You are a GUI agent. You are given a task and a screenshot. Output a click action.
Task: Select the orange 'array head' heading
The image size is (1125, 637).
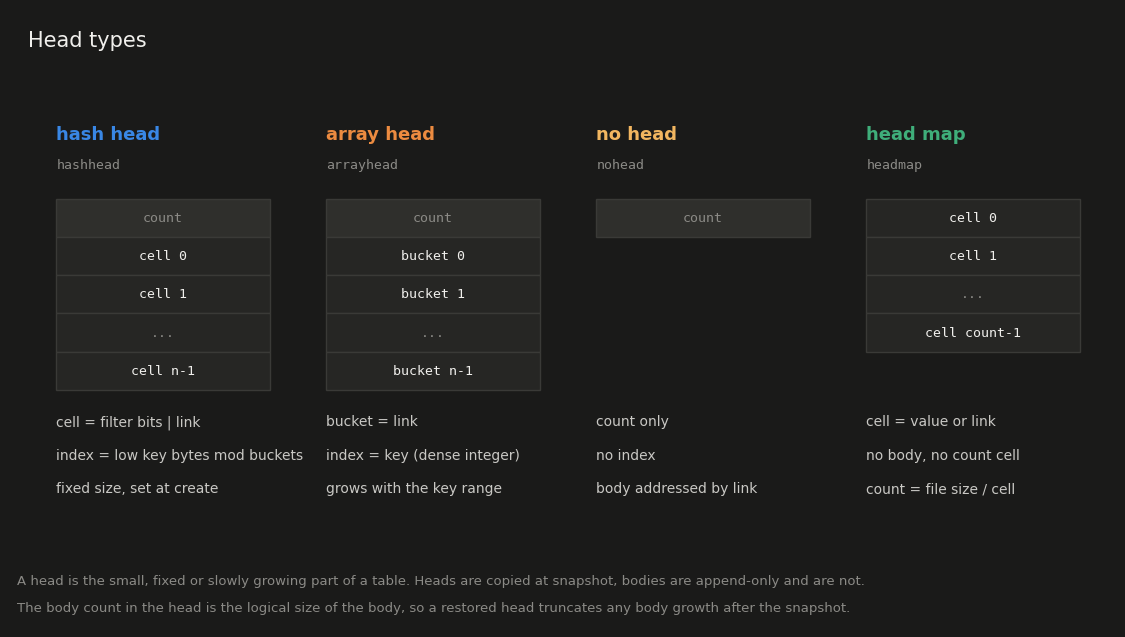(x=380, y=134)
